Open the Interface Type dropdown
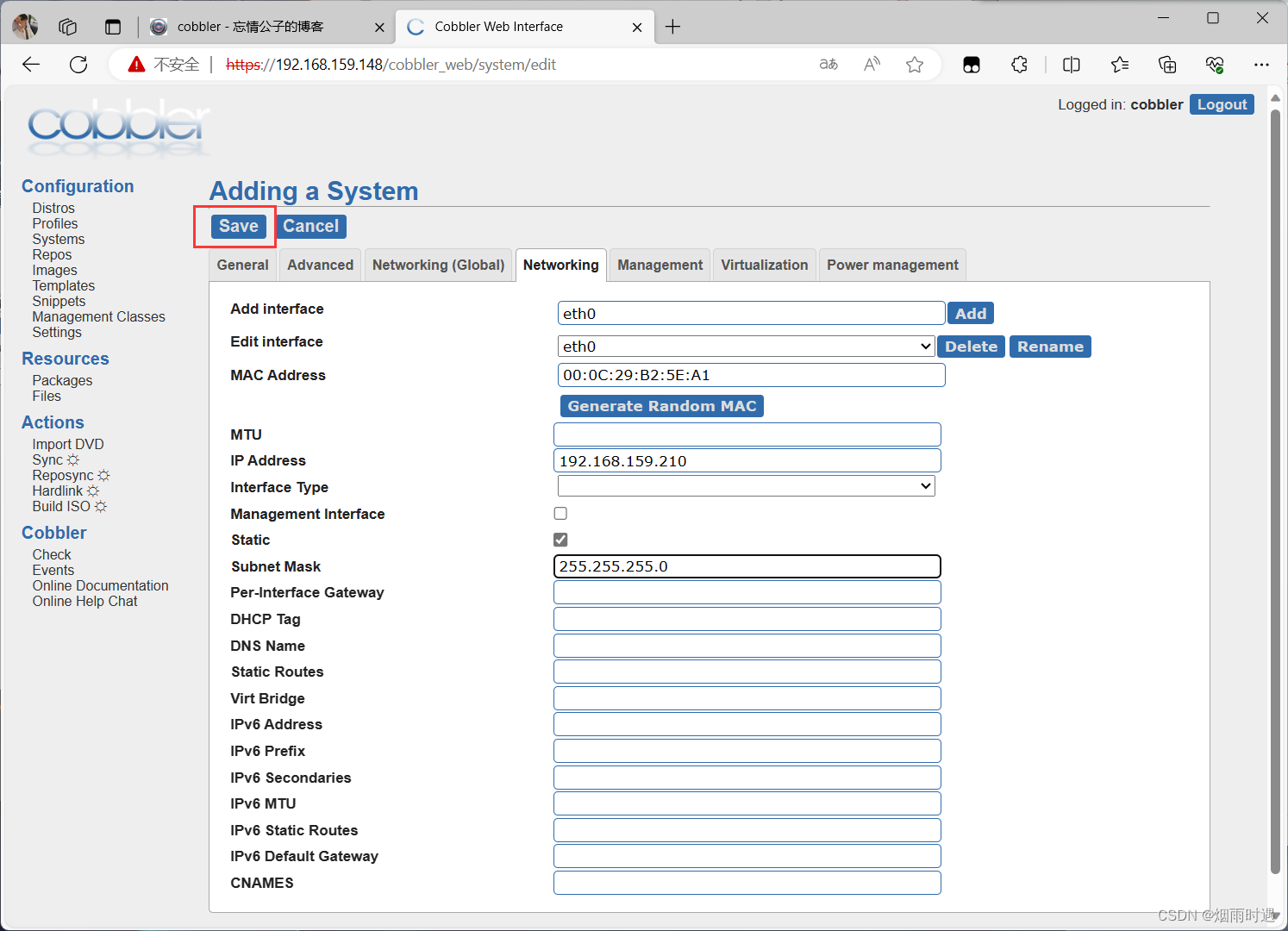 pyautogui.click(x=747, y=487)
